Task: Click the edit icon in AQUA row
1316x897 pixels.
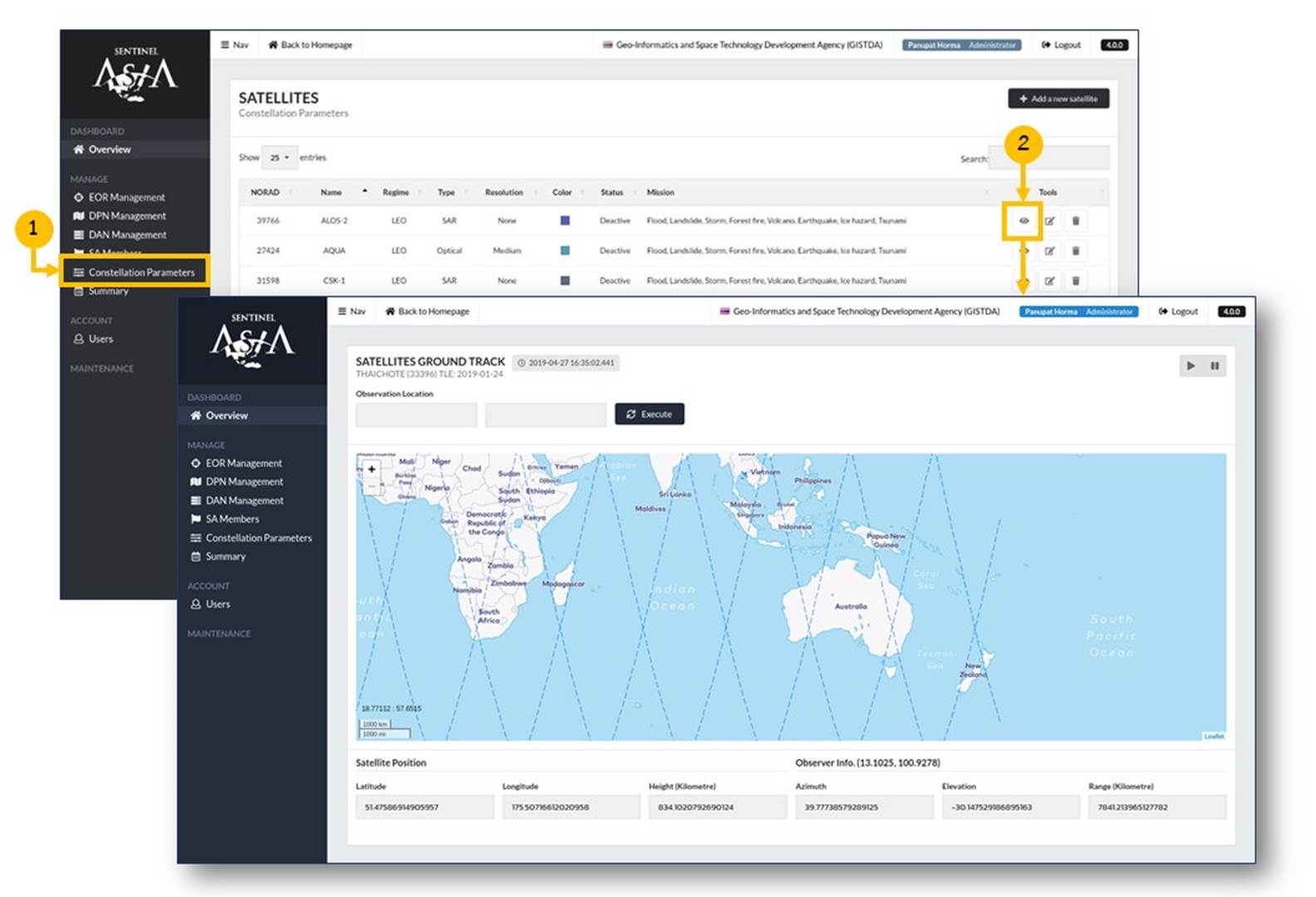Action: 1049,251
